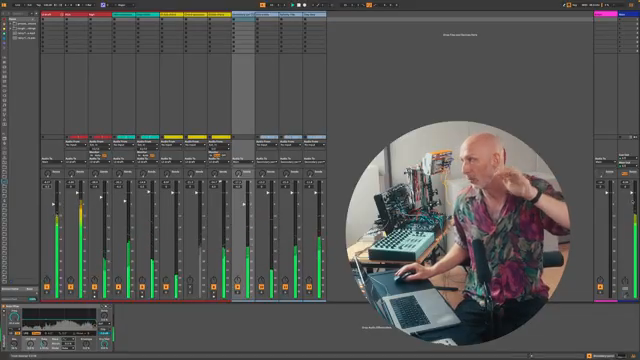640x360 pixels.
Task: Click the Auto Filter Freq knob
Action: (14, 316)
